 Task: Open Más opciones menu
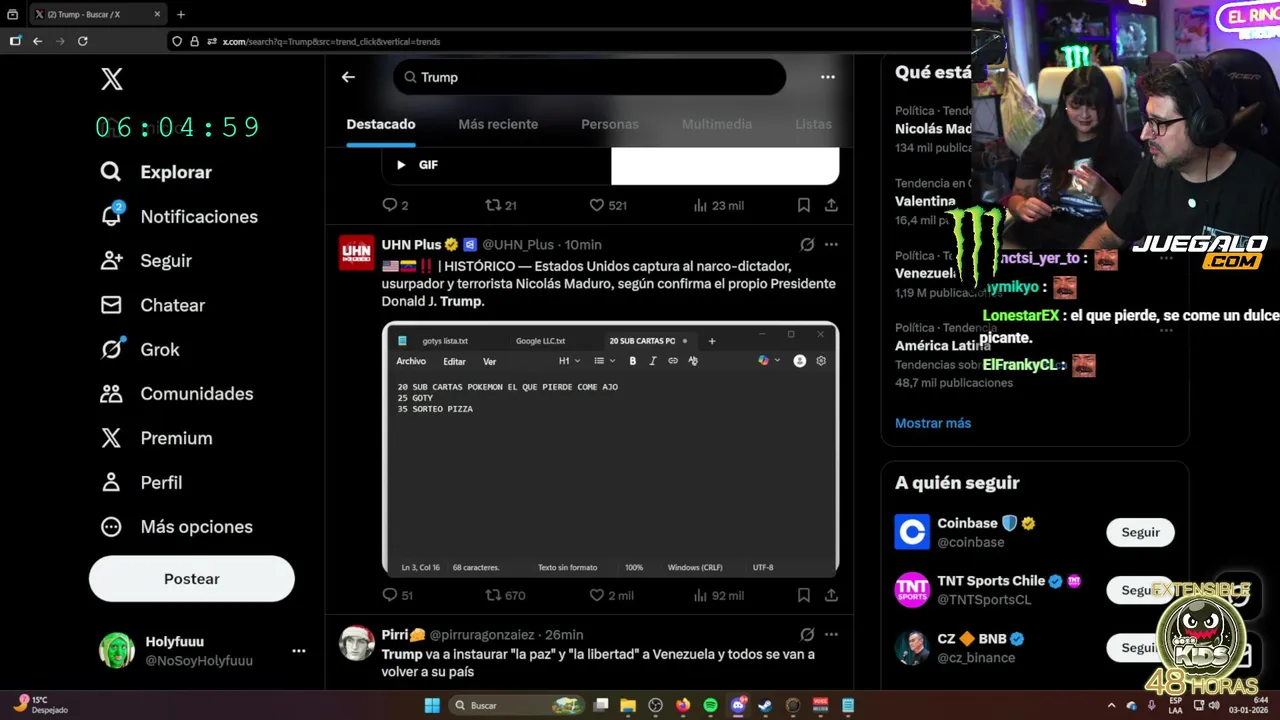pyautogui.click(x=176, y=526)
